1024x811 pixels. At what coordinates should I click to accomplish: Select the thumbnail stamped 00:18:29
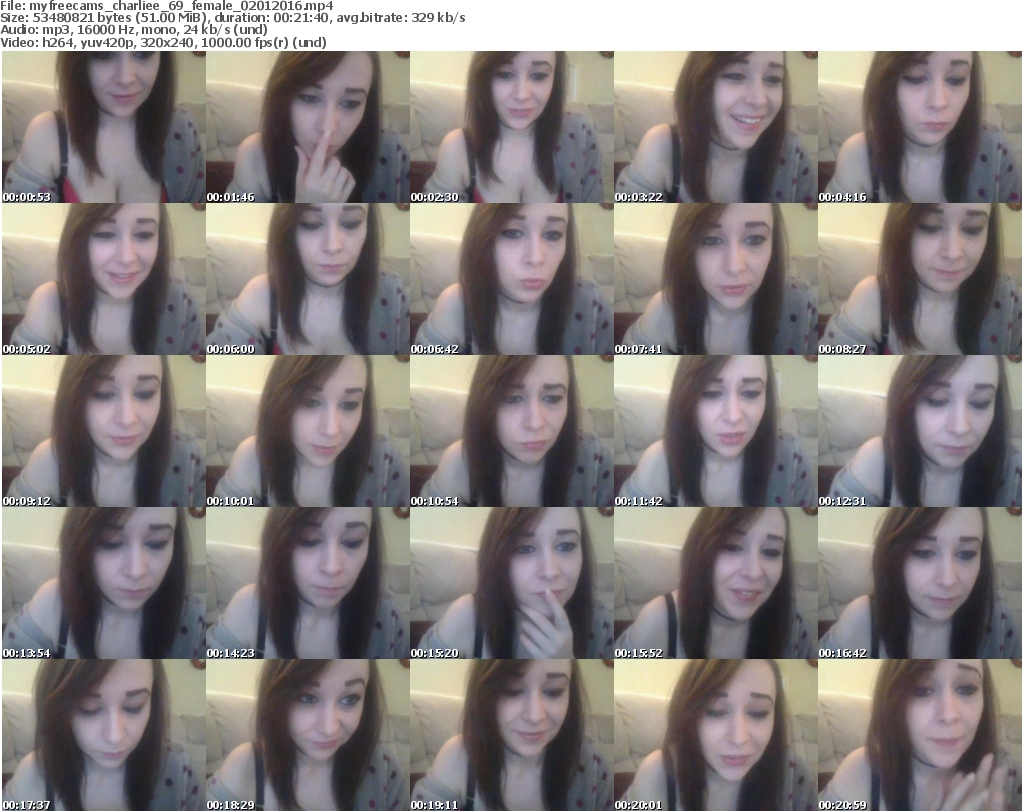pyautogui.click(x=308, y=735)
